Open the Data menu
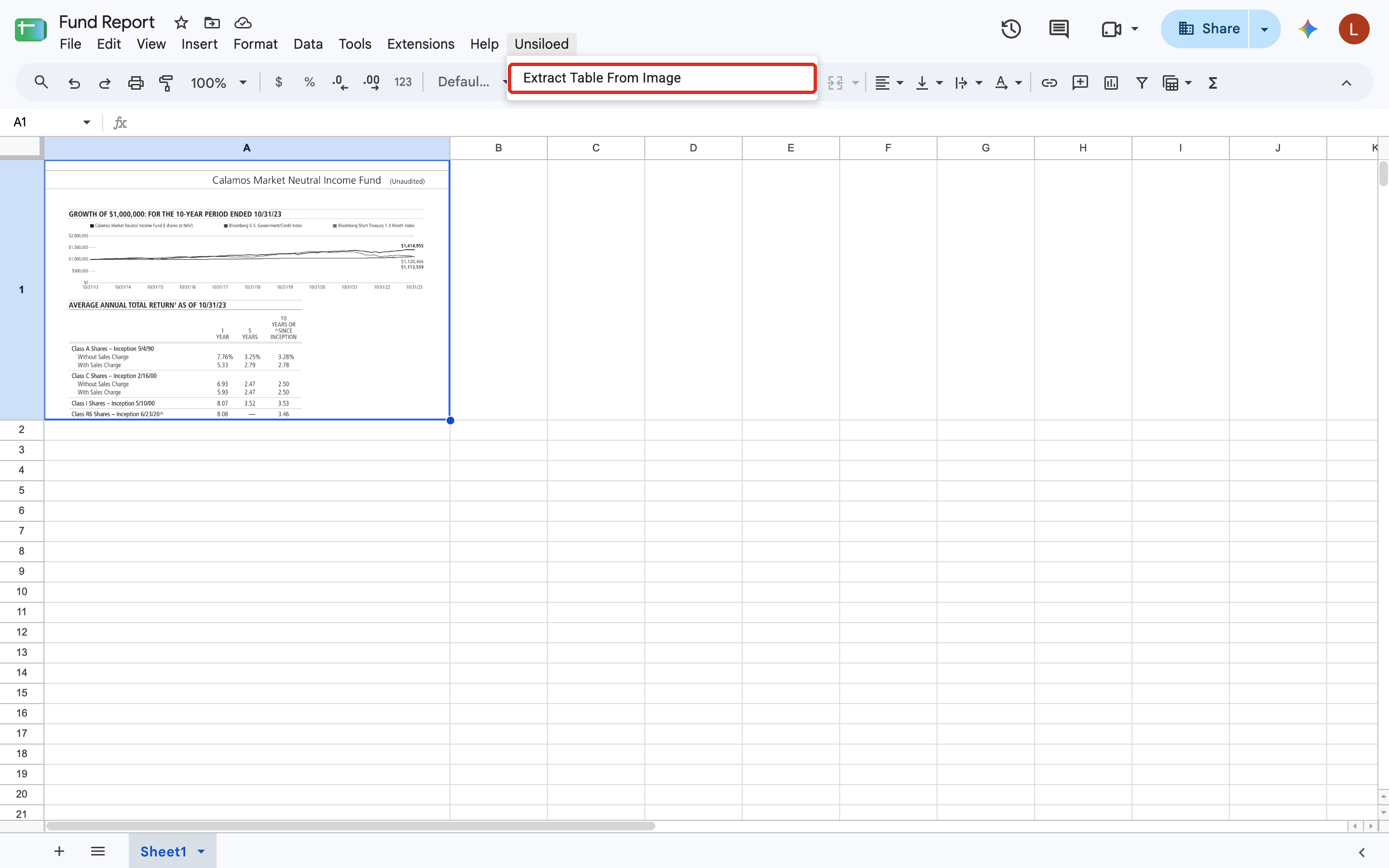Image resolution: width=1389 pixels, height=868 pixels. (x=308, y=44)
